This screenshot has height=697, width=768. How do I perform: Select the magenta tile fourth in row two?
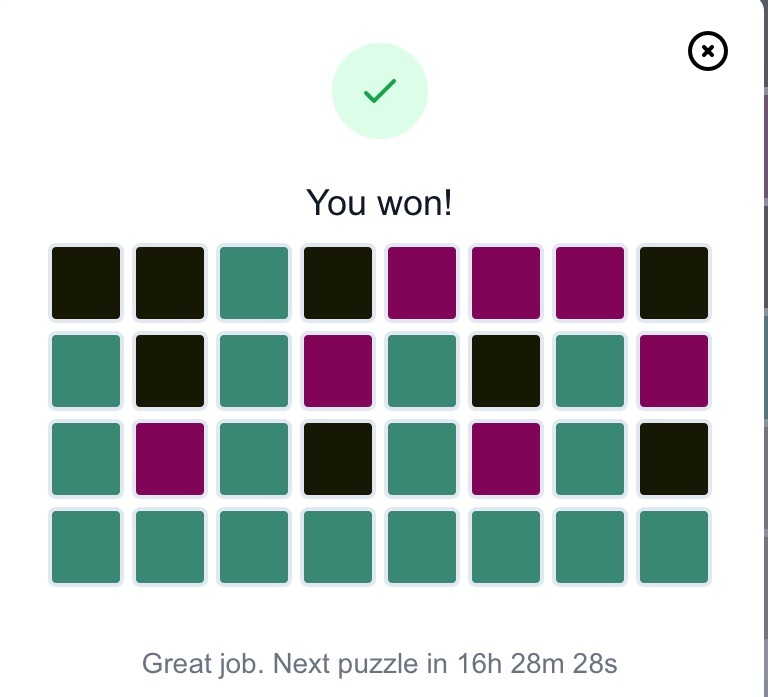pyautogui.click(x=337, y=371)
